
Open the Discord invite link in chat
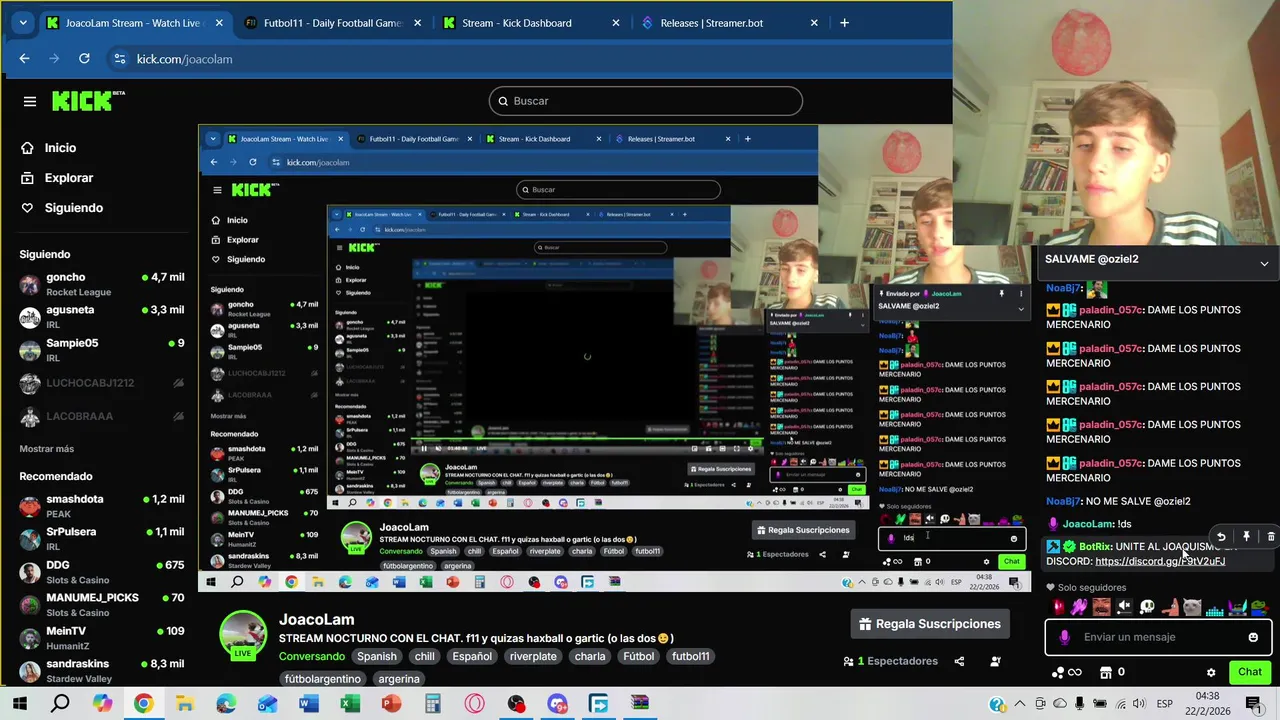pyautogui.click(x=1160, y=562)
